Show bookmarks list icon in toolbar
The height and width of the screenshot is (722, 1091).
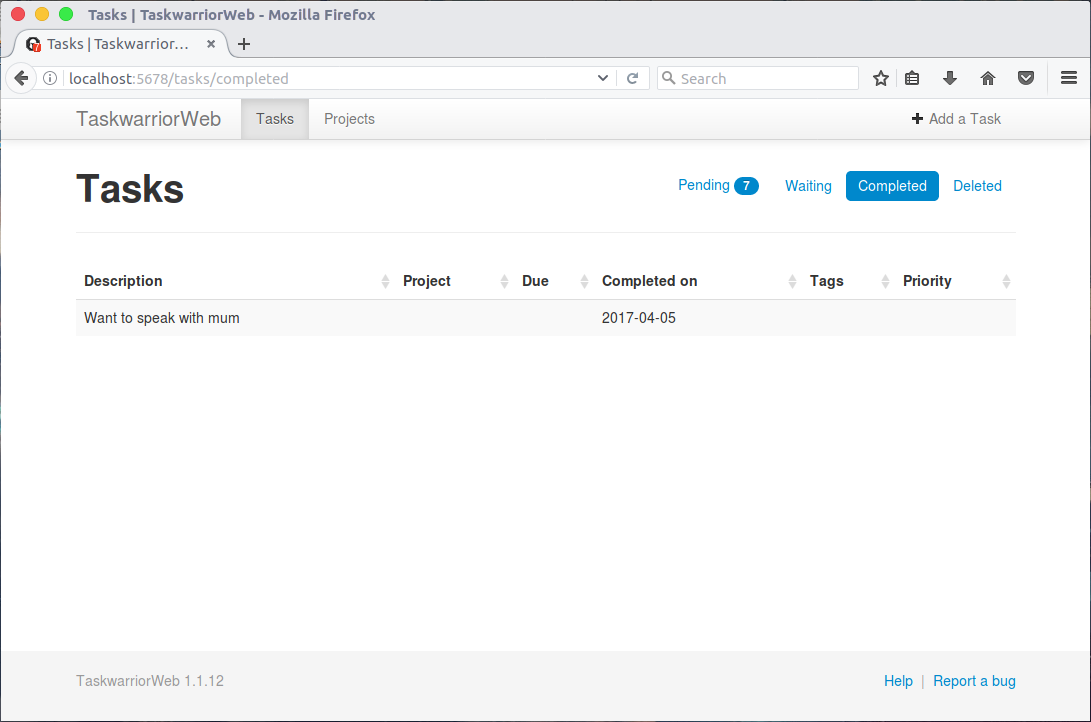tap(912, 78)
